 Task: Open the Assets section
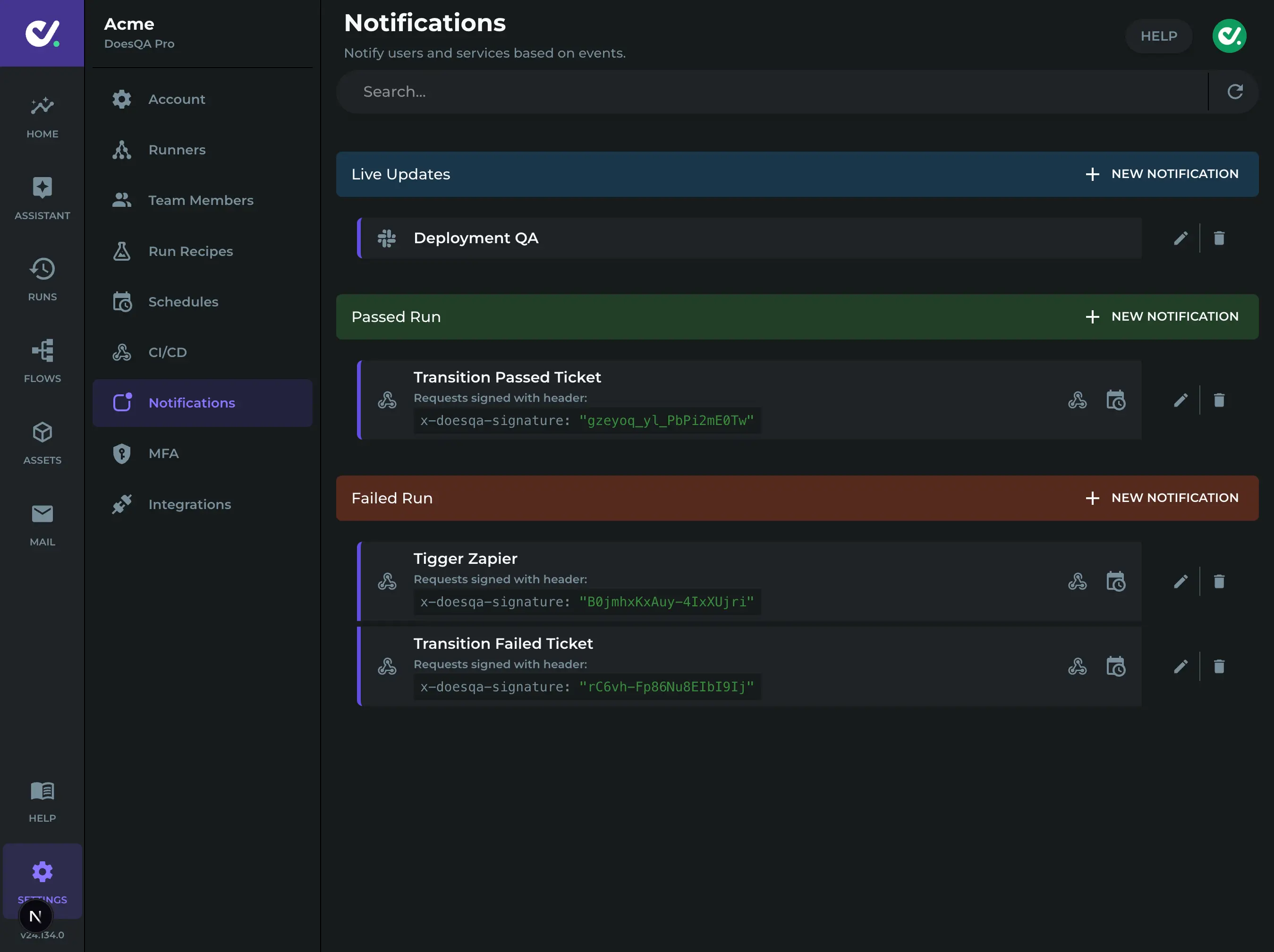42,441
